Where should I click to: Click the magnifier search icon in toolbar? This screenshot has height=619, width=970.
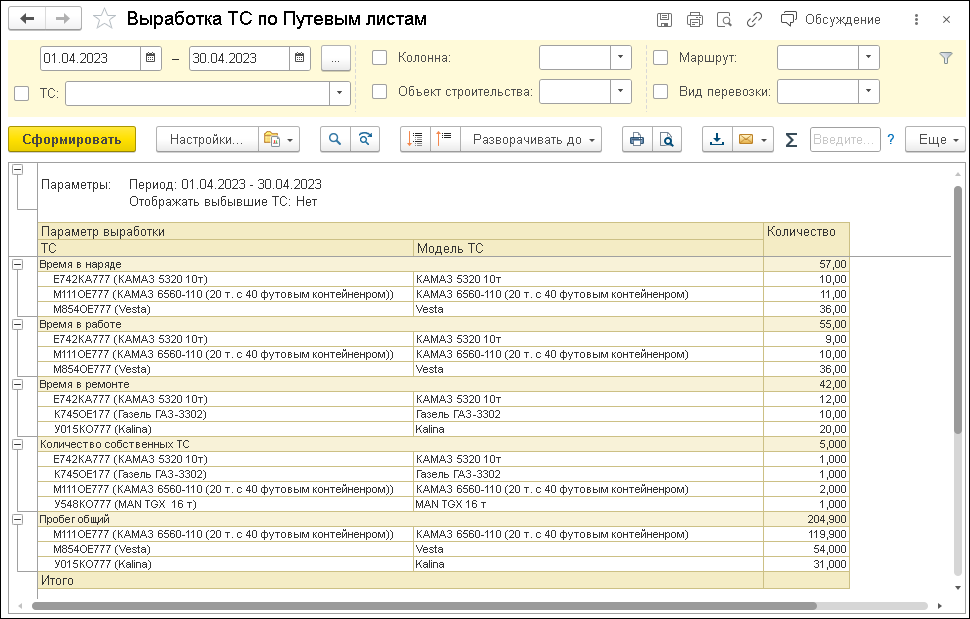point(335,139)
